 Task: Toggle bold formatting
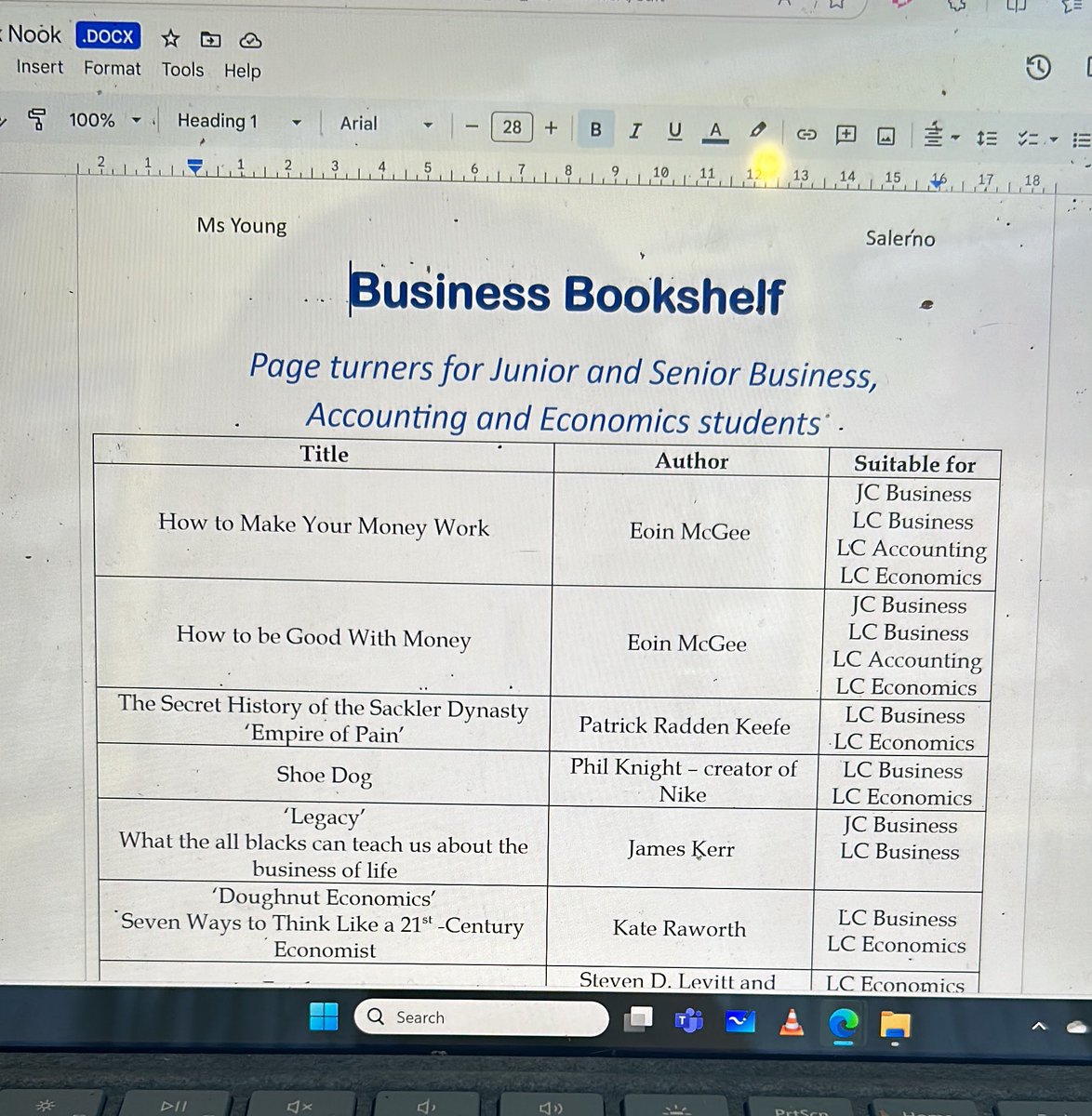pyautogui.click(x=596, y=129)
